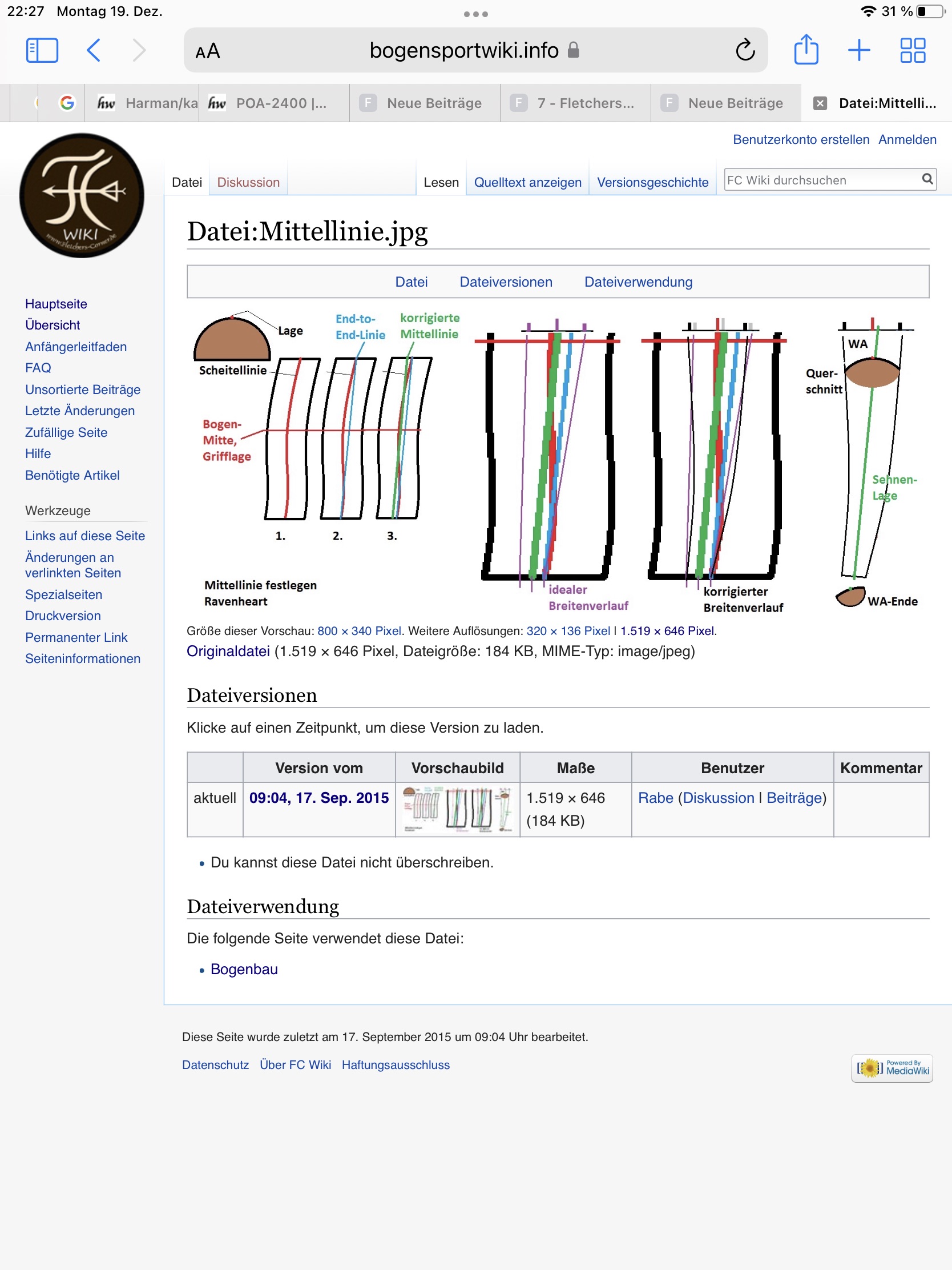Click the search magnifier icon
The width and height of the screenshot is (952, 1270).
coord(927,179)
